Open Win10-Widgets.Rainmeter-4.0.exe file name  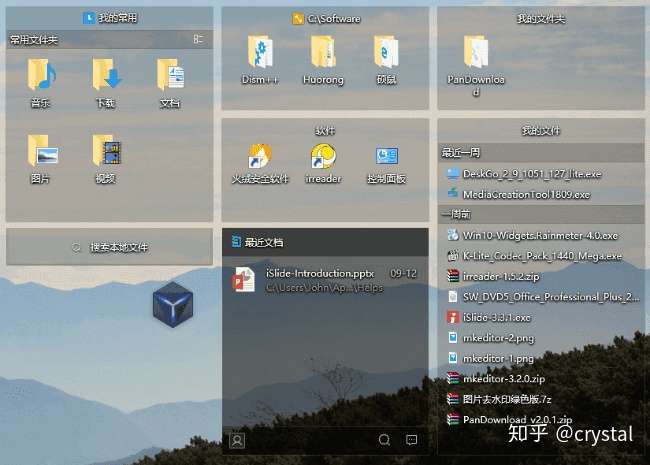click(x=540, y=235)
